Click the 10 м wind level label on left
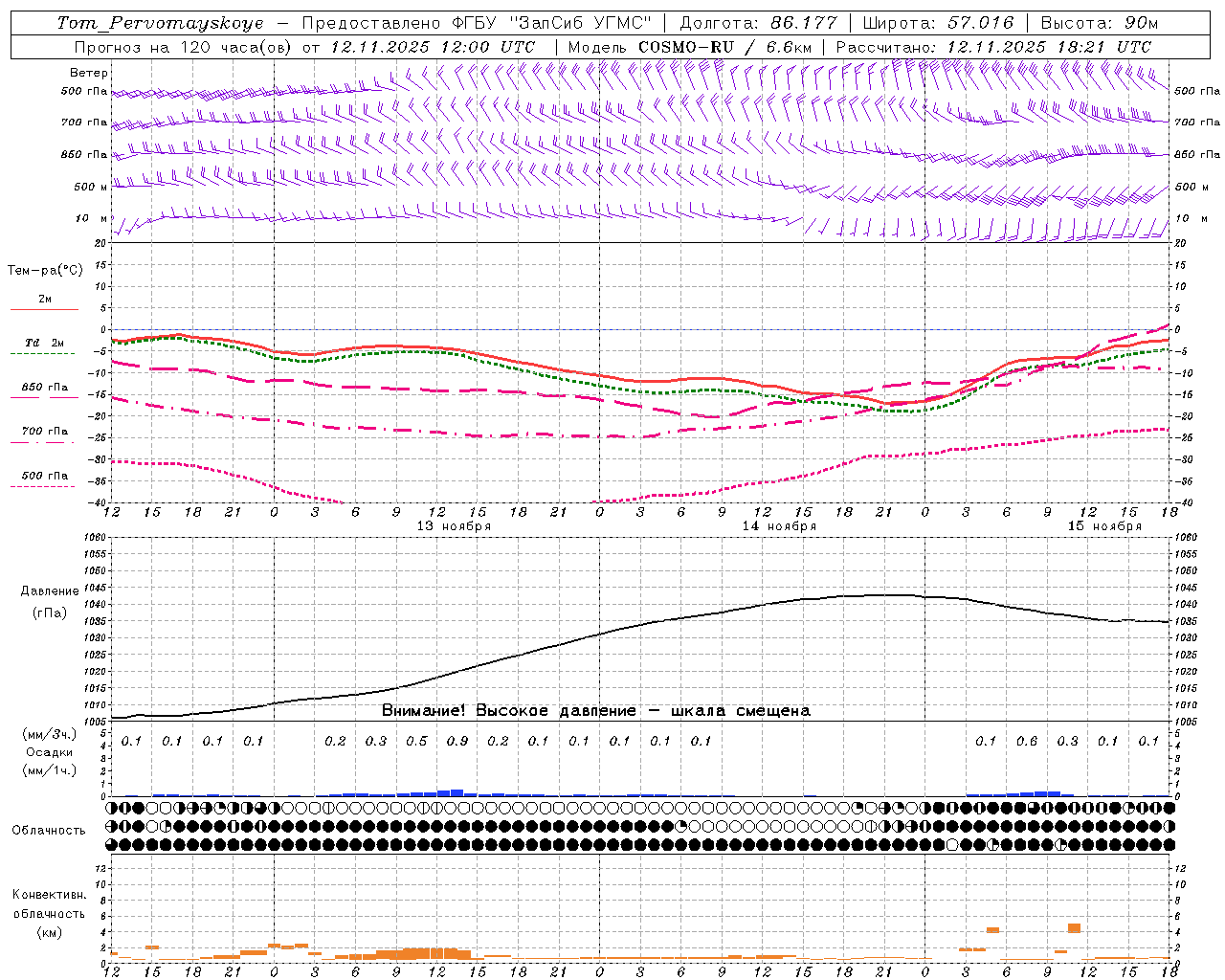Viewport: 1225px width, 980px height. click(x=91, y=218)
